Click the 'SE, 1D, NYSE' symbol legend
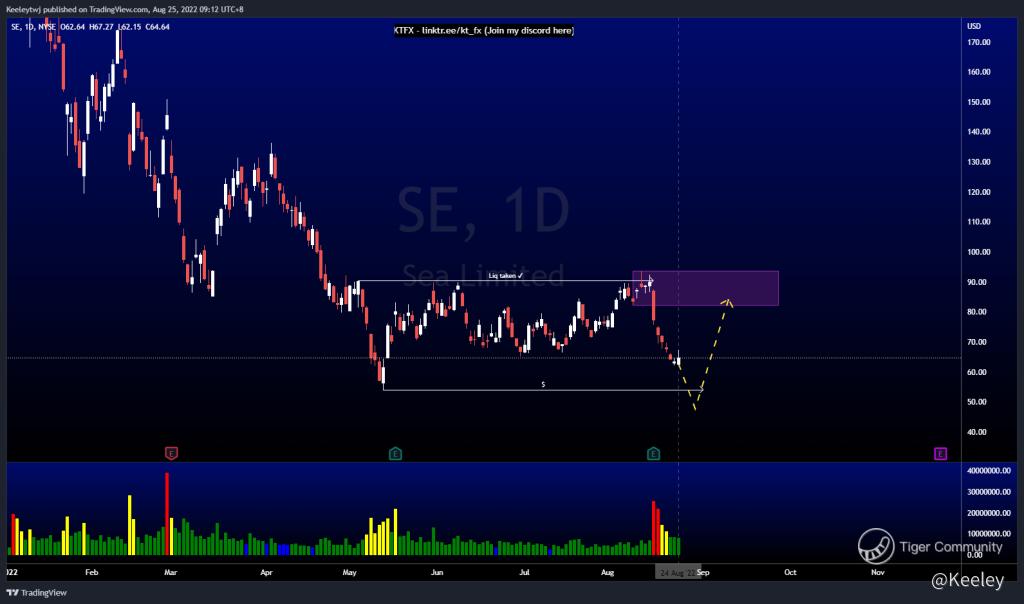Image resolution: width=1024 pixels, height=604 pixels. click(x=33, y=27)
